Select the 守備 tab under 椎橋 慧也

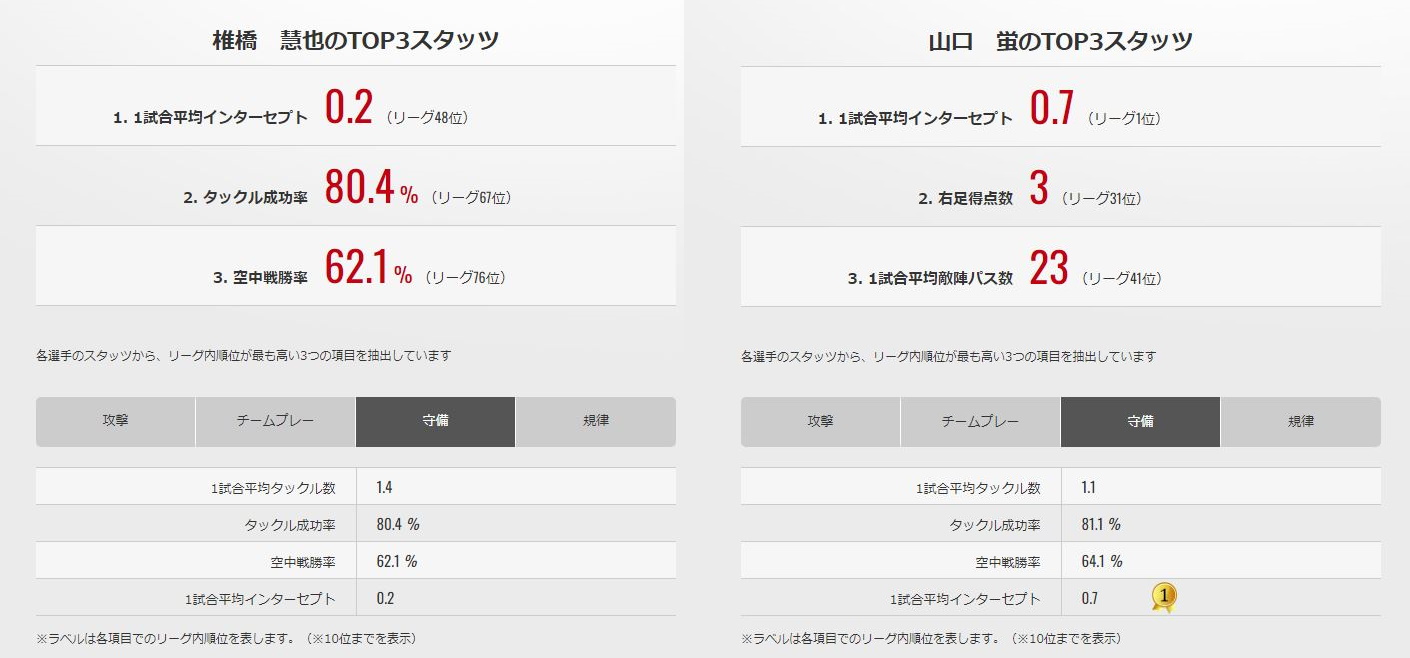click(x=435, y=421)
